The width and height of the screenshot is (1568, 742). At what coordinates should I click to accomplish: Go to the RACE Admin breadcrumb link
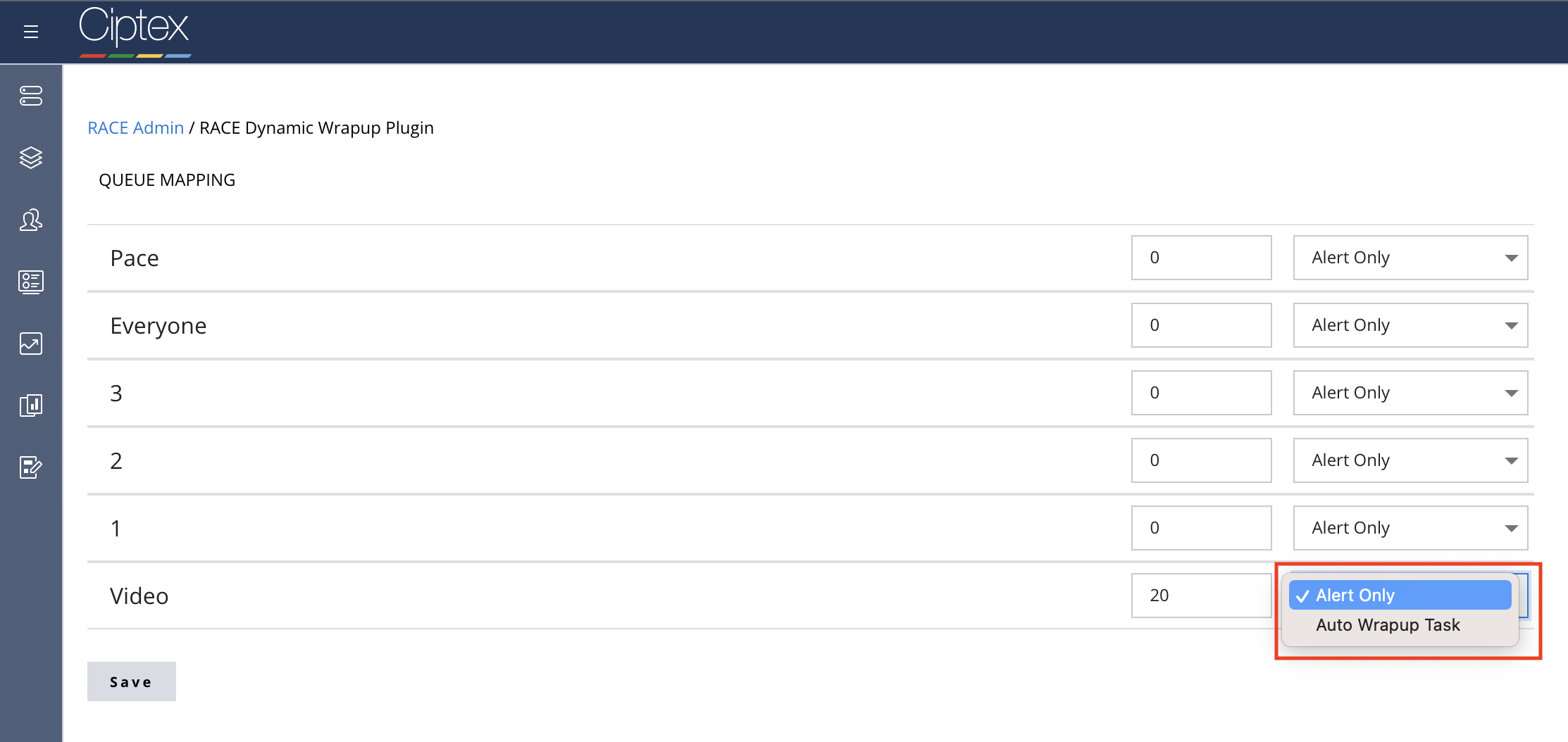point(135,128)
